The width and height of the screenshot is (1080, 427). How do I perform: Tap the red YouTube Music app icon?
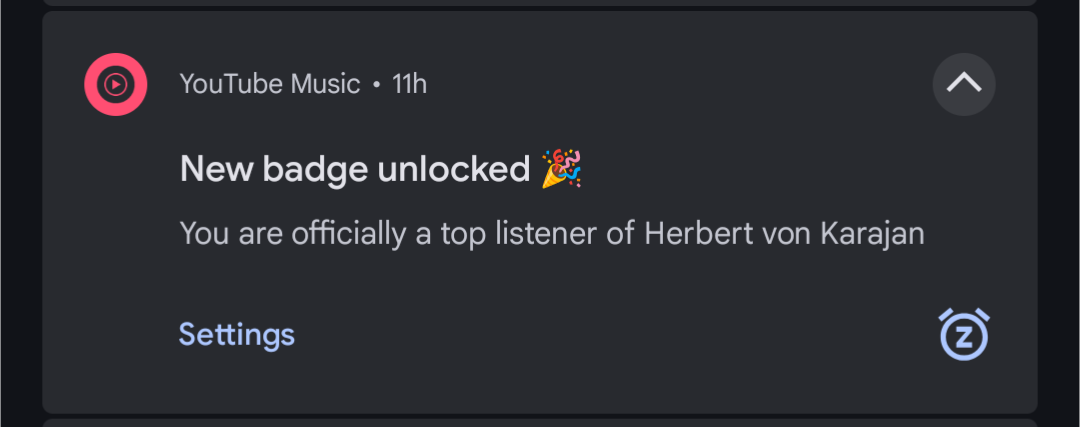tap(116, 85)
